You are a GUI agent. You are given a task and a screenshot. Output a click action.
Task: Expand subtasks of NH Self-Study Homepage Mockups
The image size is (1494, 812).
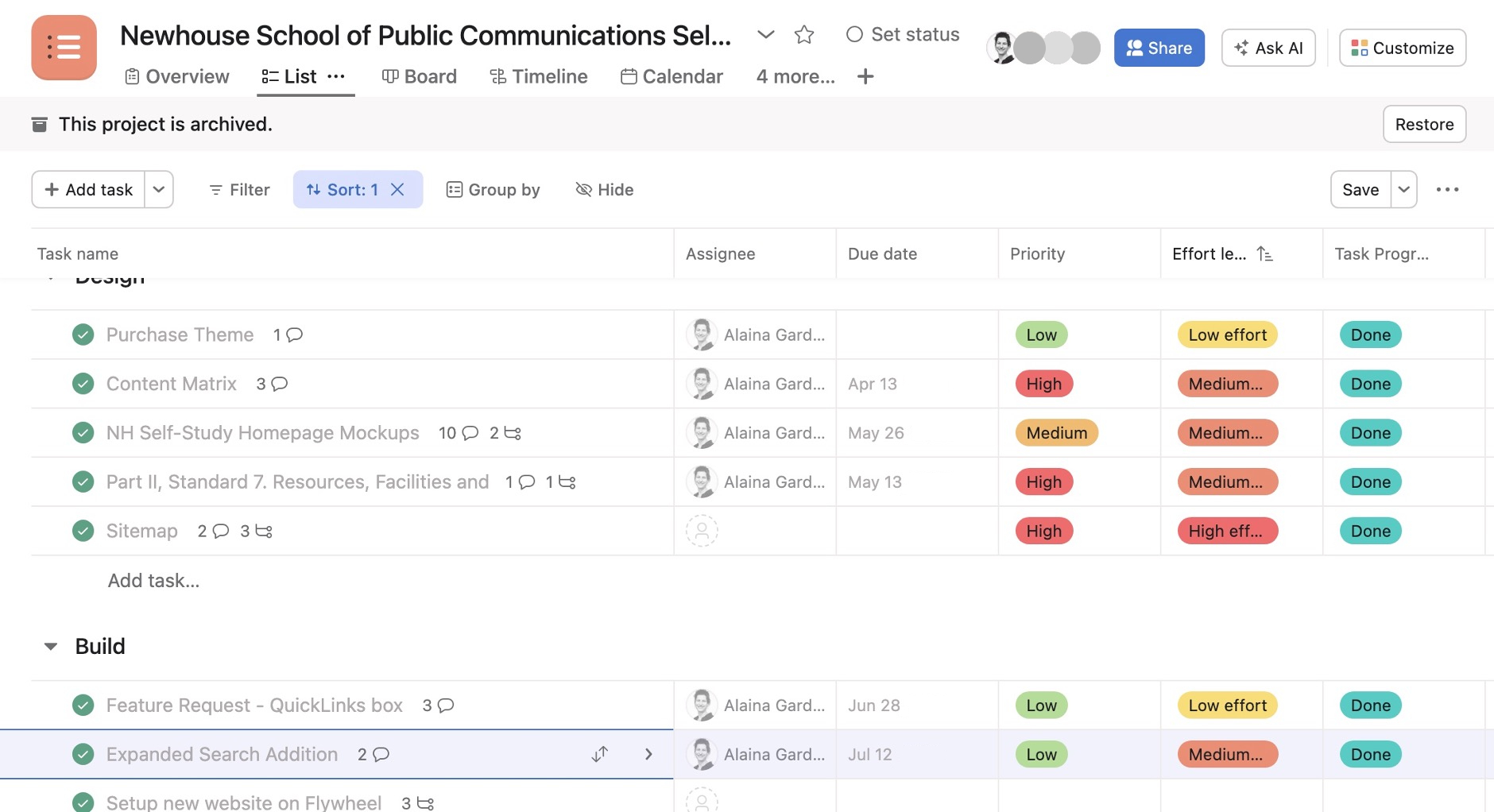[x=505, y=433]
